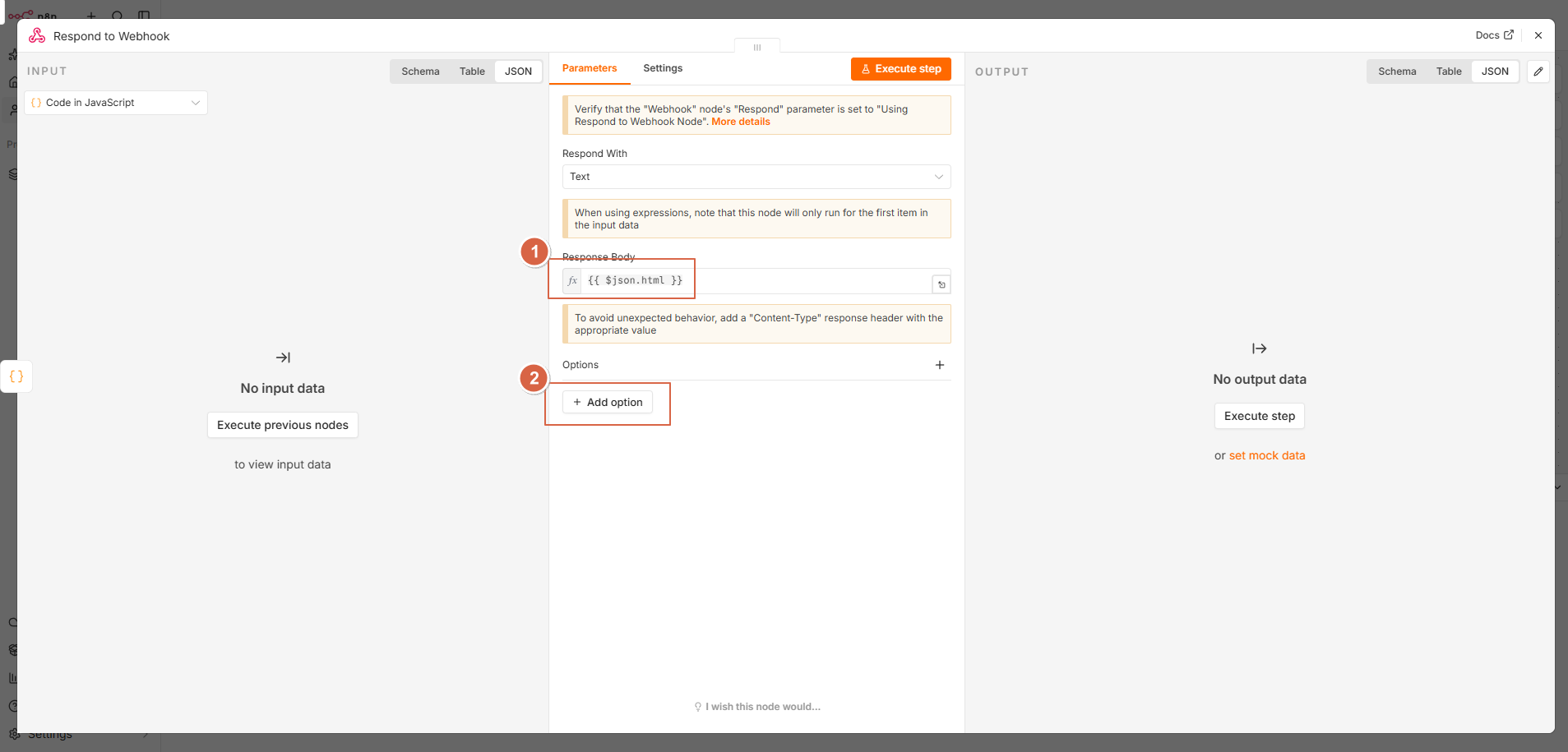Click the curly braces icon on left edge
Viewport: 1568px width, 752px height.
(16, 376)
